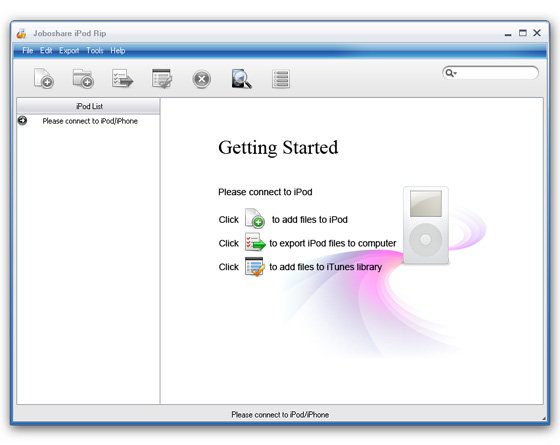Click the Export iPod files to computer icon

pos(122,78)
